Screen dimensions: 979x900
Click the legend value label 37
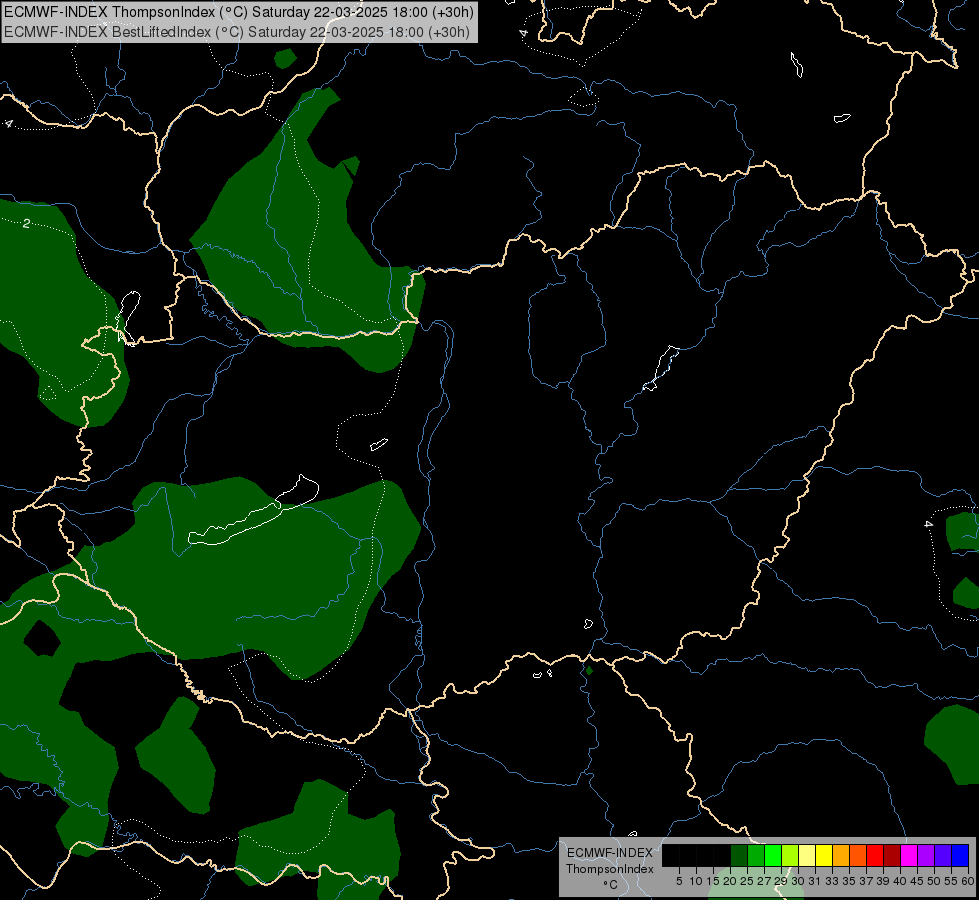tap(867, 881)
